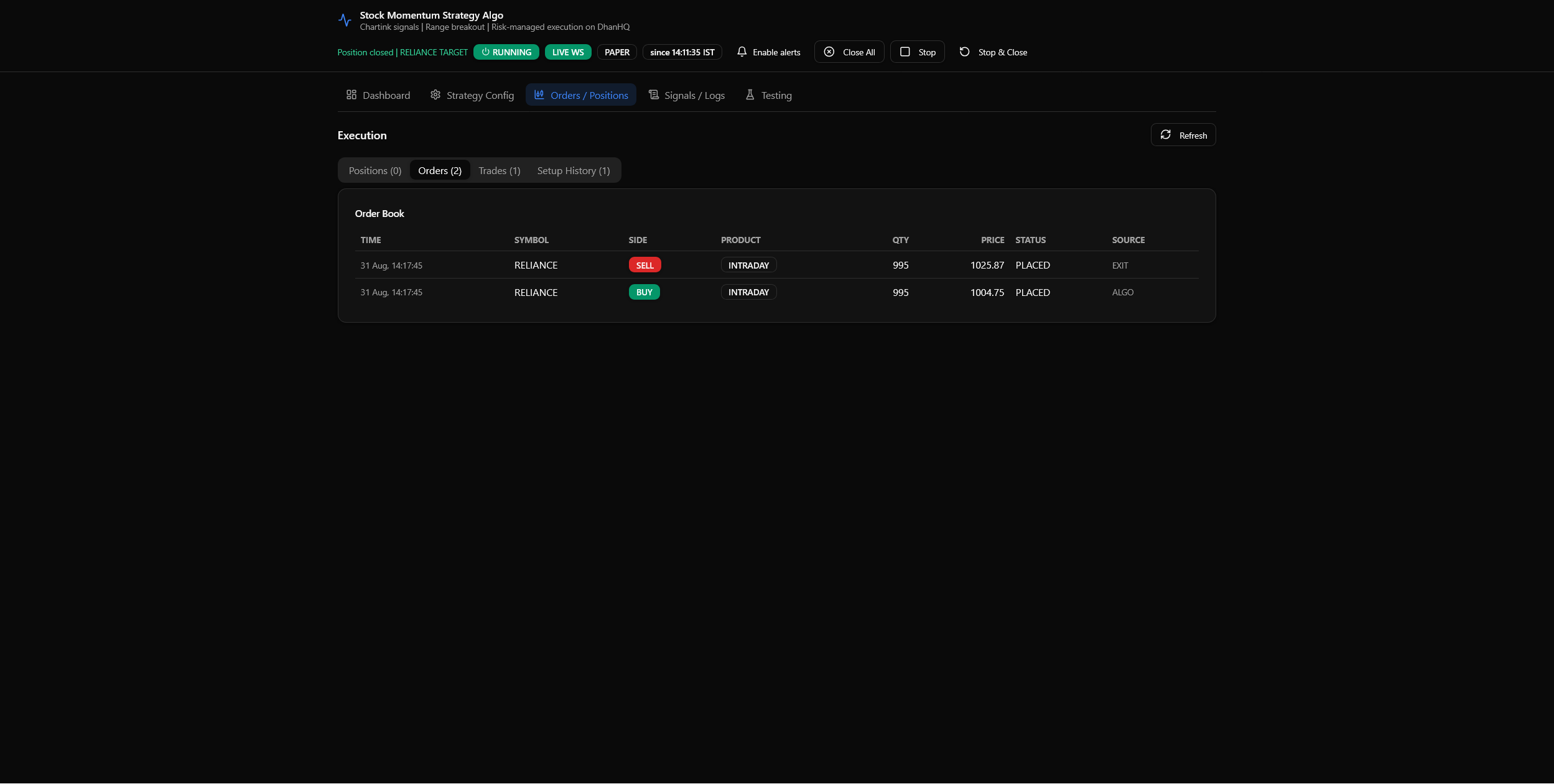Click the circled X icon in Close All

pos(829,52)
